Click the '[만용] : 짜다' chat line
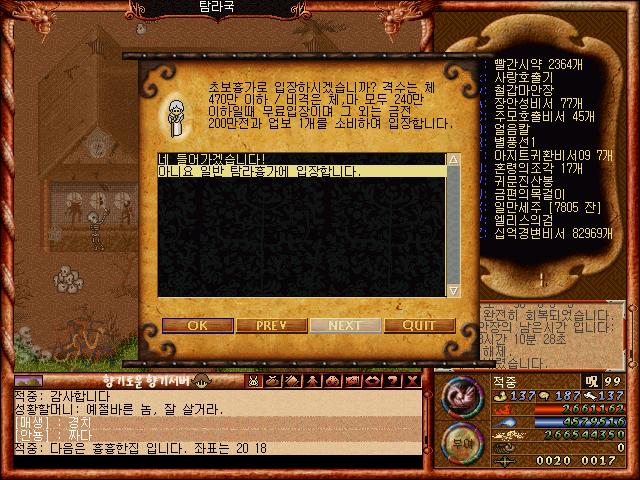Image resolution: width=640 pixels, height=480 pixels. pyautogui.click(x=53, y=435)
